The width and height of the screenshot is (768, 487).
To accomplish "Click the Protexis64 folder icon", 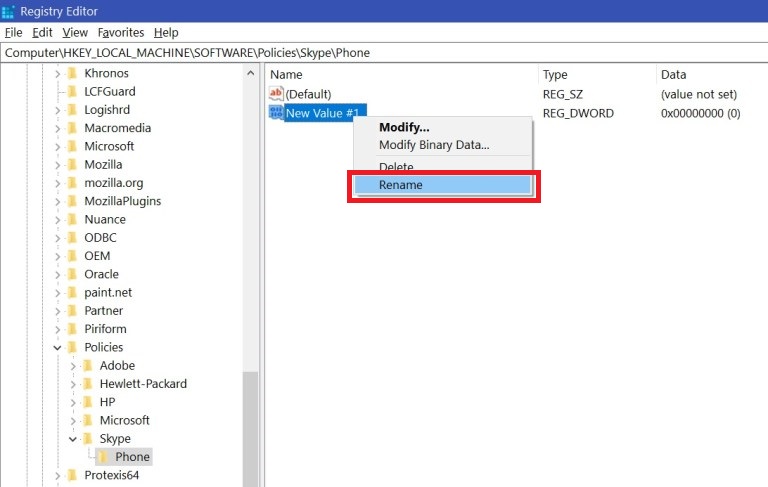I will tap(72, 475).
